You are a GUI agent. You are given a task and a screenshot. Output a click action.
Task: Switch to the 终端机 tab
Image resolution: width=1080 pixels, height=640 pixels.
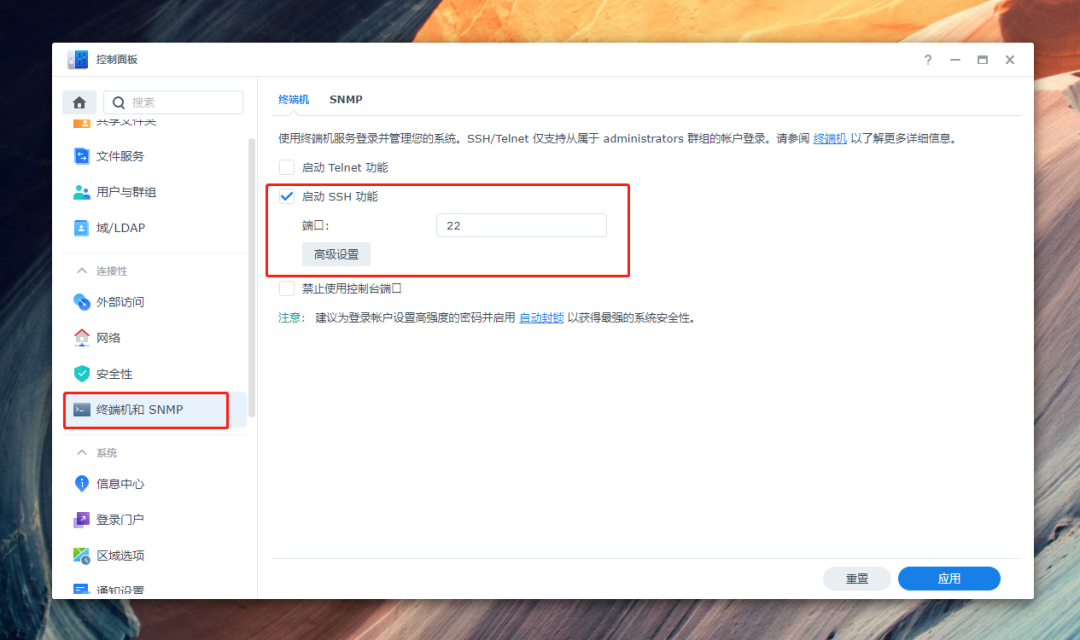coord(293,99)
